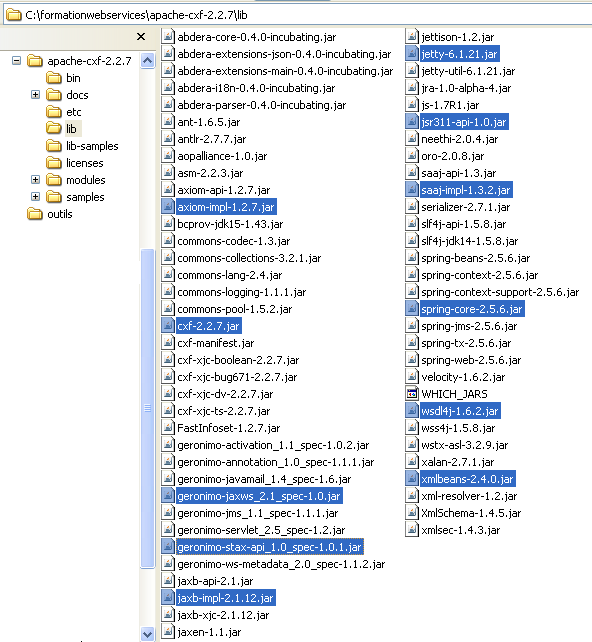Click the folder tree scrollbar thumb
The height and width of the screenshot is (642, 592).
(x=147, y=408)
